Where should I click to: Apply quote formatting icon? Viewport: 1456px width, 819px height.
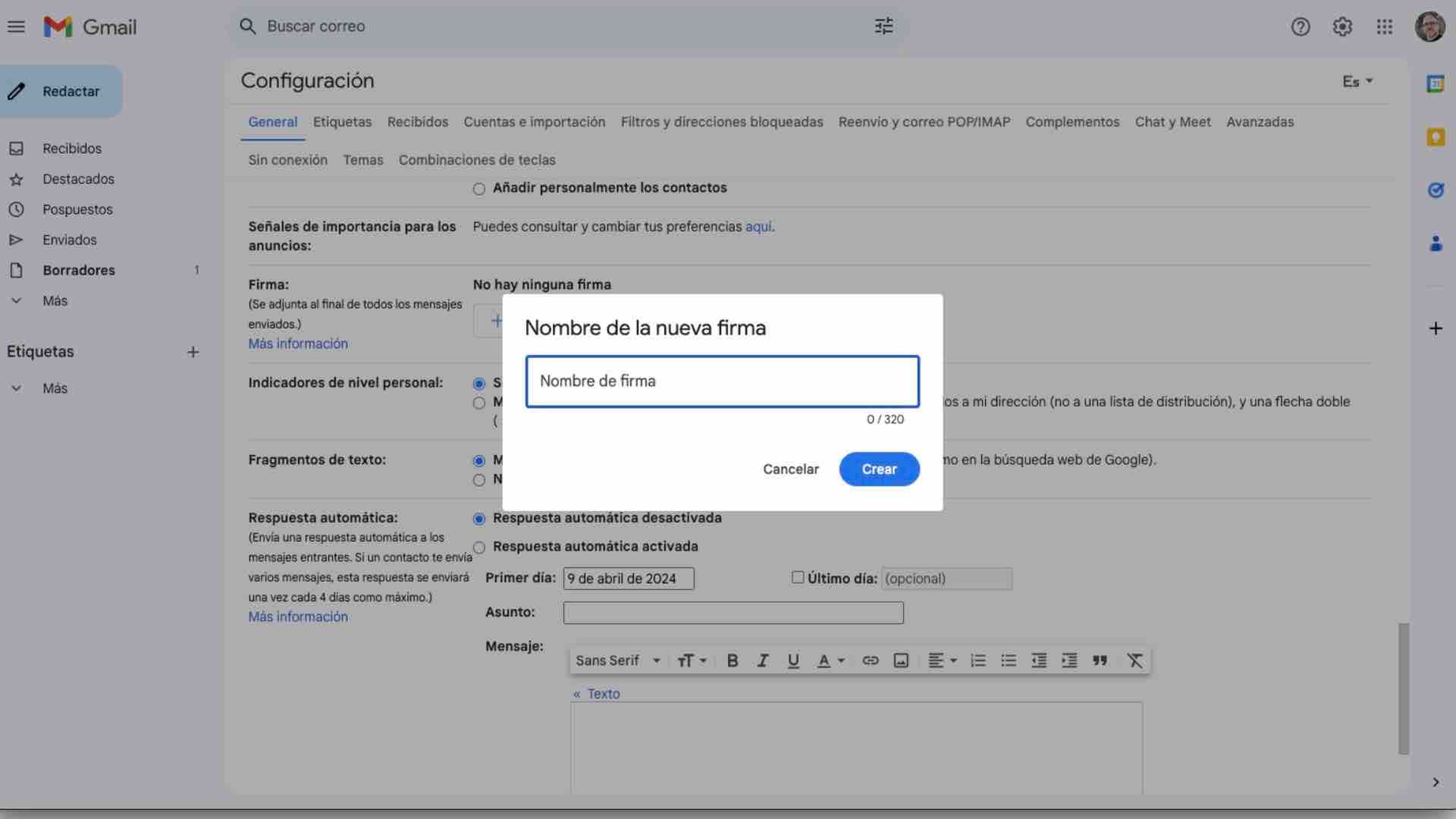(1100, 660)
